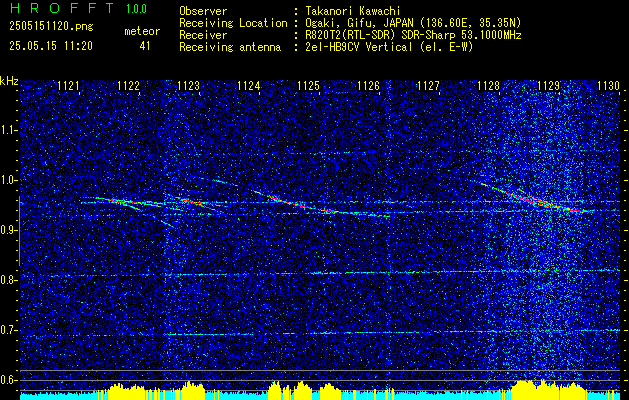Click the HROFFT title text
Screen dimensions: 629x400
[62, 8]
